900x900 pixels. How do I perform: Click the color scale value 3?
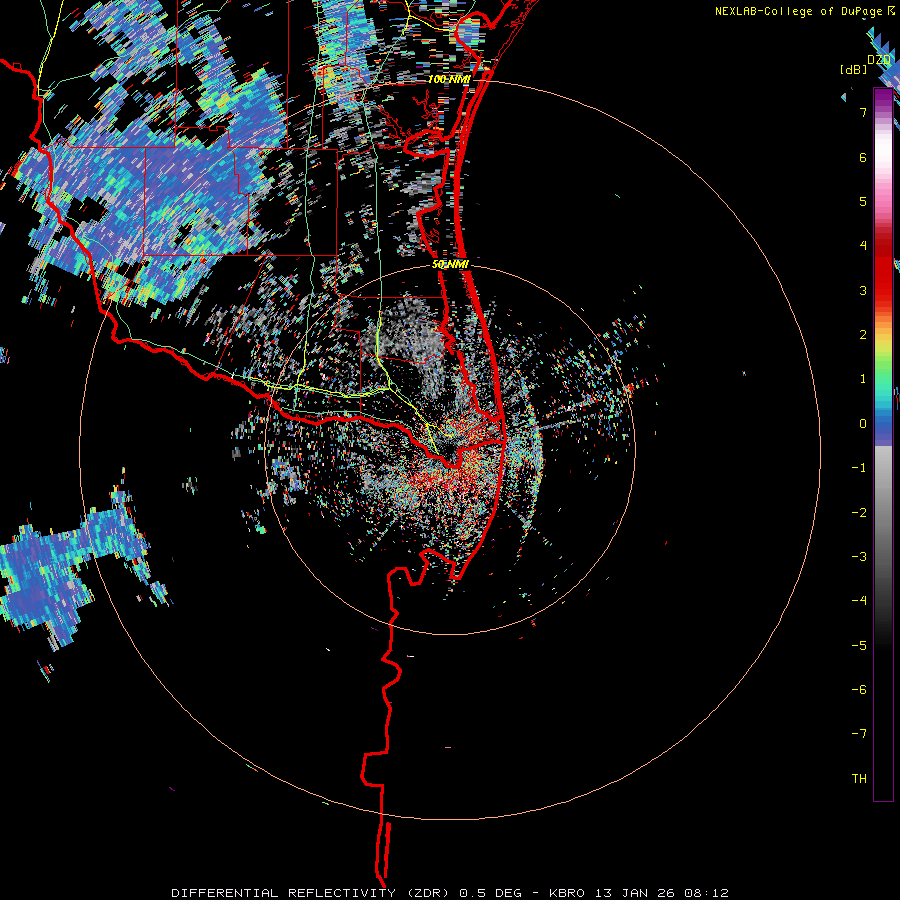863,290
